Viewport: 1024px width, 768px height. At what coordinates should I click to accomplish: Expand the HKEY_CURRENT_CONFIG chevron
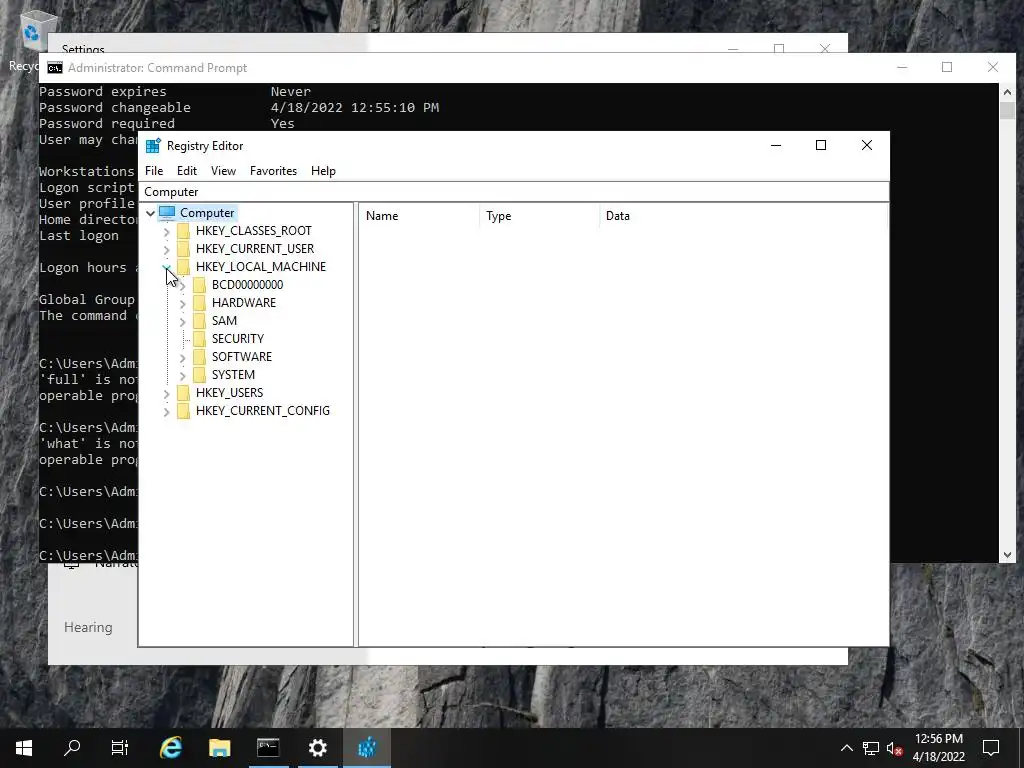pos(167,411)
